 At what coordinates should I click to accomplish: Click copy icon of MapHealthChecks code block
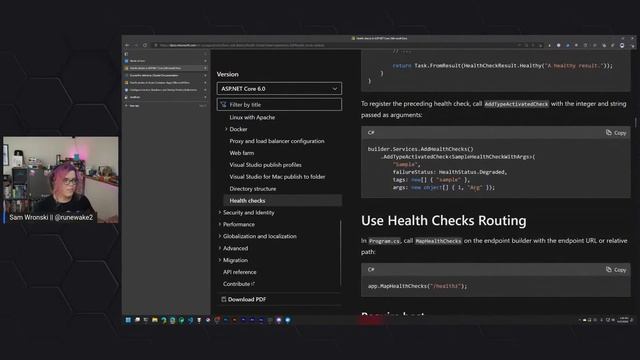tap(609, 269)
